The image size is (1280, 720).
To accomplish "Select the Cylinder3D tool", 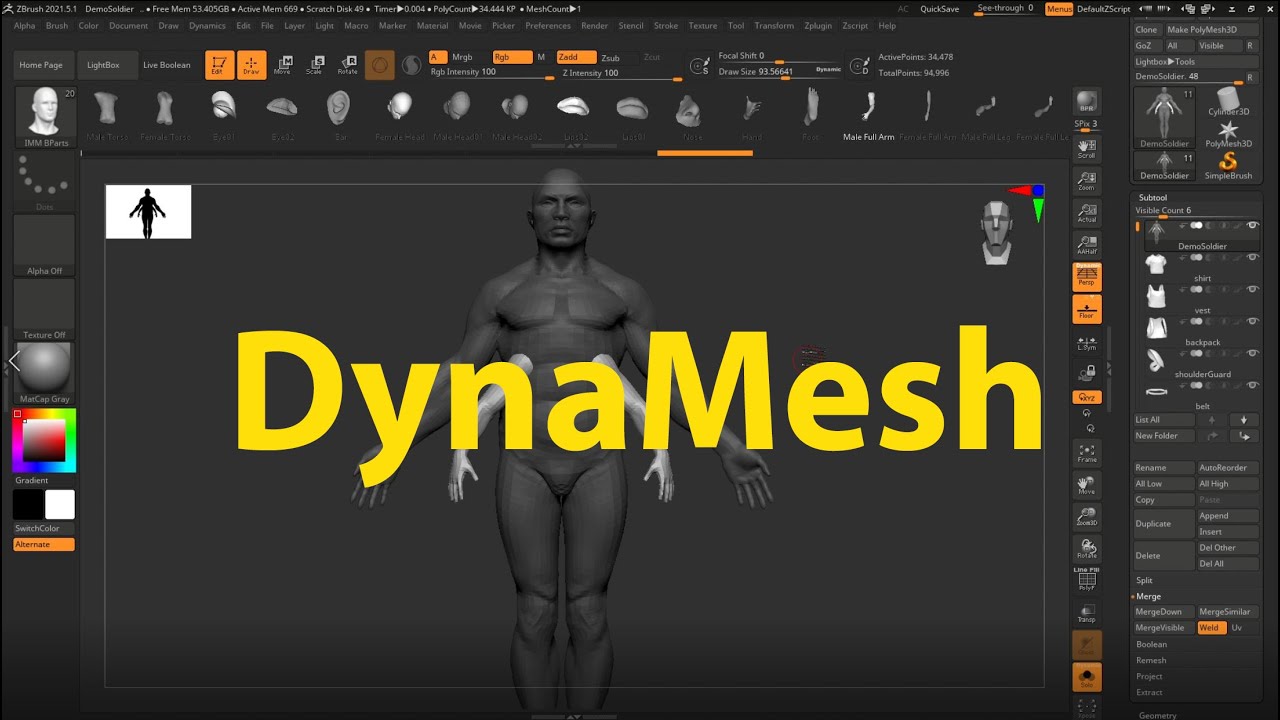I will (x=1228, y=102).
